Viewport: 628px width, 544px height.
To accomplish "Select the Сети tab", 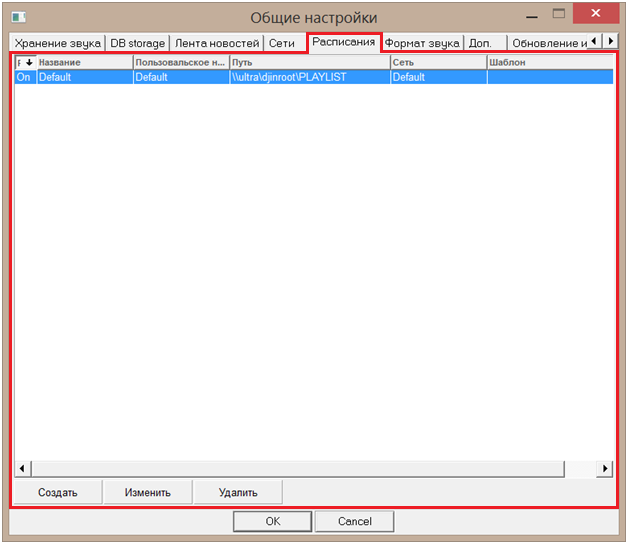I will pyautogui.click(x=282, y=43).
